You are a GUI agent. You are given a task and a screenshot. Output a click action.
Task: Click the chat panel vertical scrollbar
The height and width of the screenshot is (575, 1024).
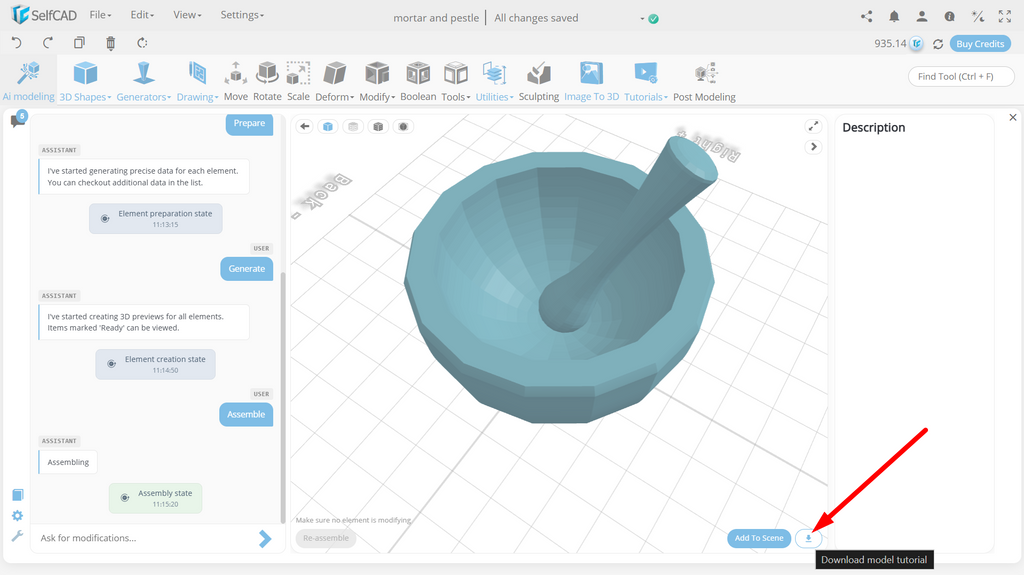coord(283,397)
